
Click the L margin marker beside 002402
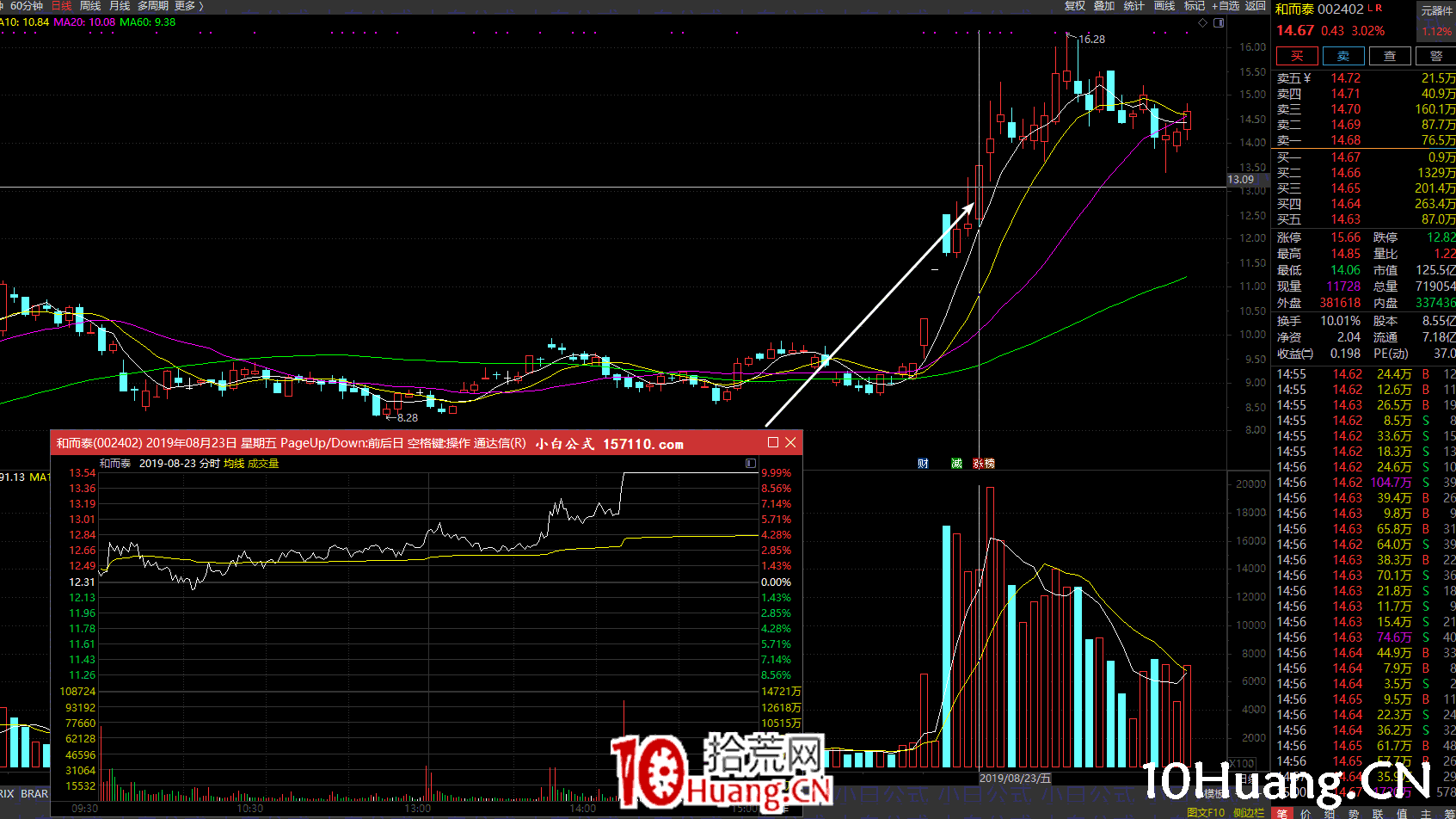pyautogui.click(x=1370, y=8)
